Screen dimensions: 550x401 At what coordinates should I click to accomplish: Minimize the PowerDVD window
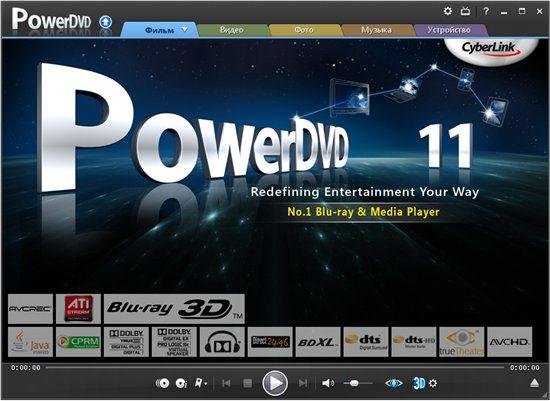[504, 12]
